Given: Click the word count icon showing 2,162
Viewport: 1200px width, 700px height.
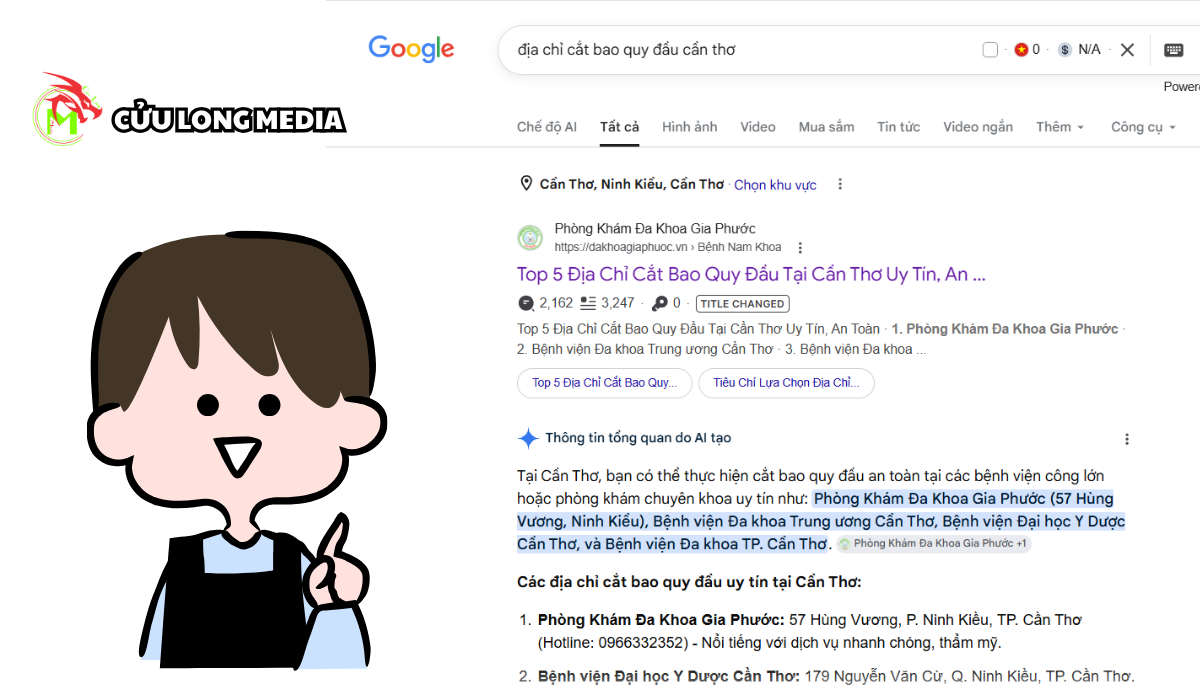Looking at the screenshot, I should (526, 303).
